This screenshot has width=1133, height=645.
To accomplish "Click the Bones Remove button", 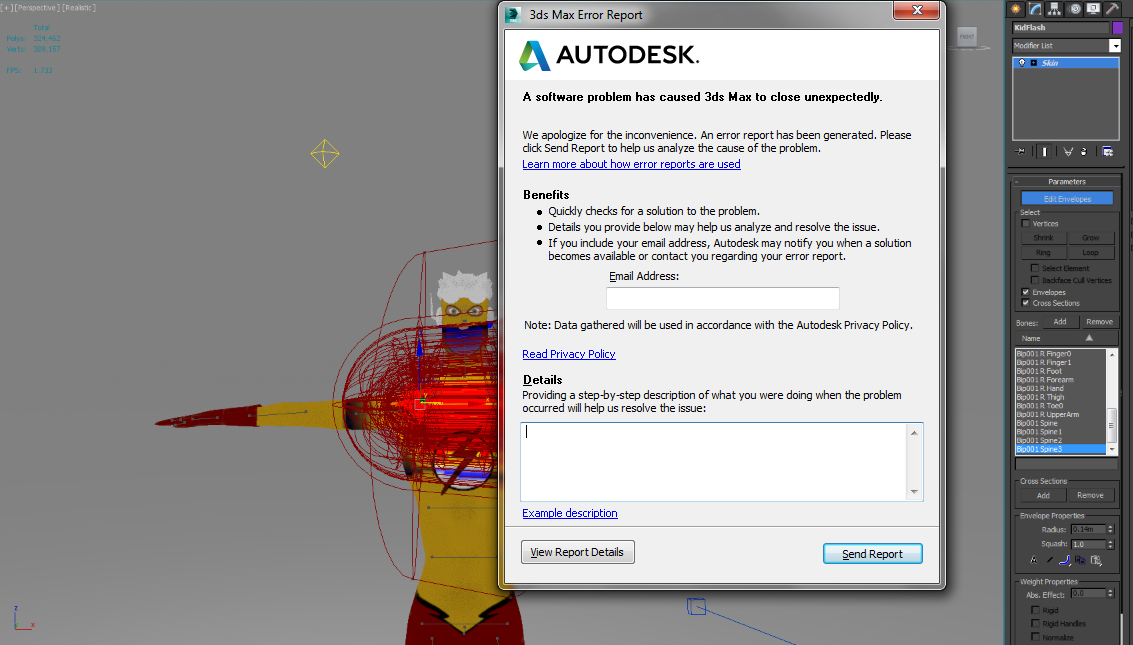I will [1099, 321].
